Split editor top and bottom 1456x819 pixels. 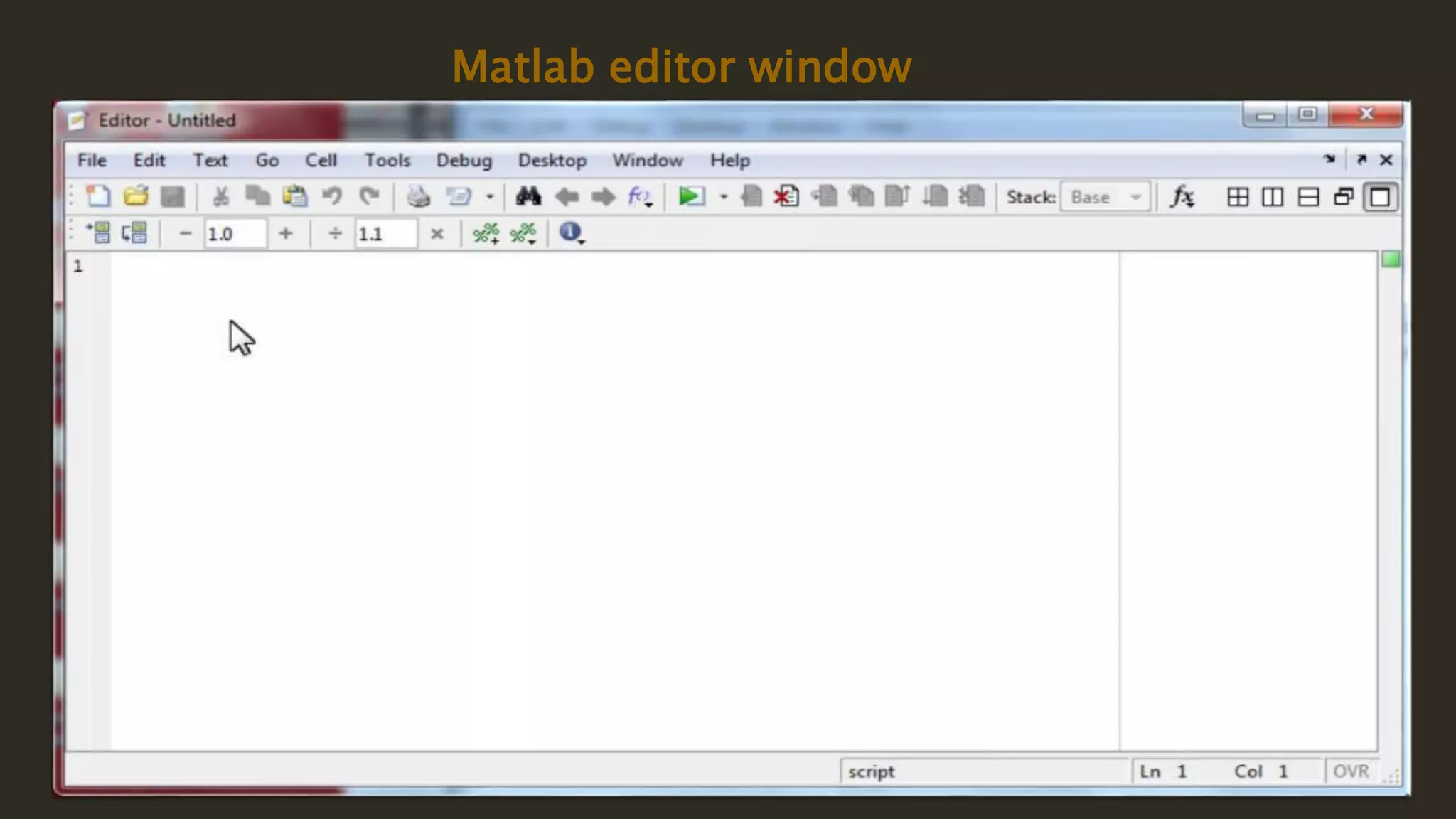[1308, 197]
